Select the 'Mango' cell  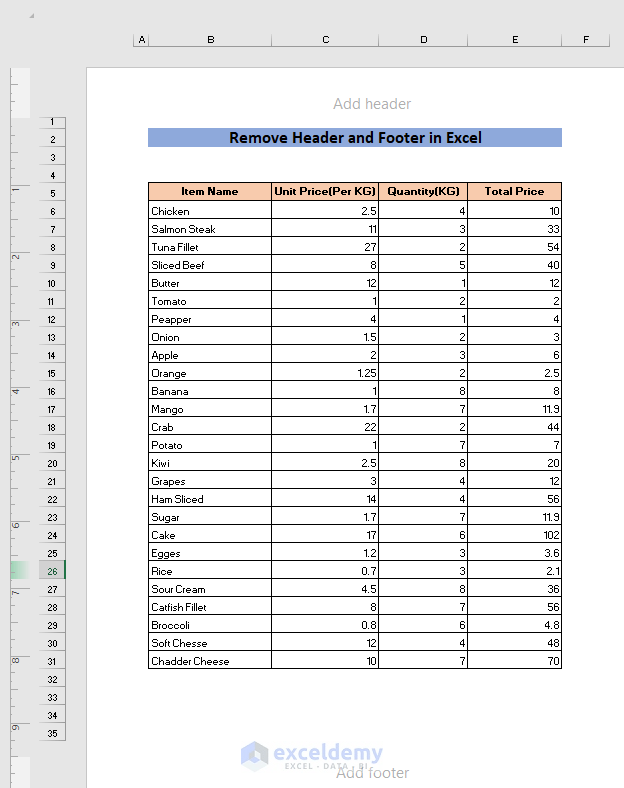(210, 409)
